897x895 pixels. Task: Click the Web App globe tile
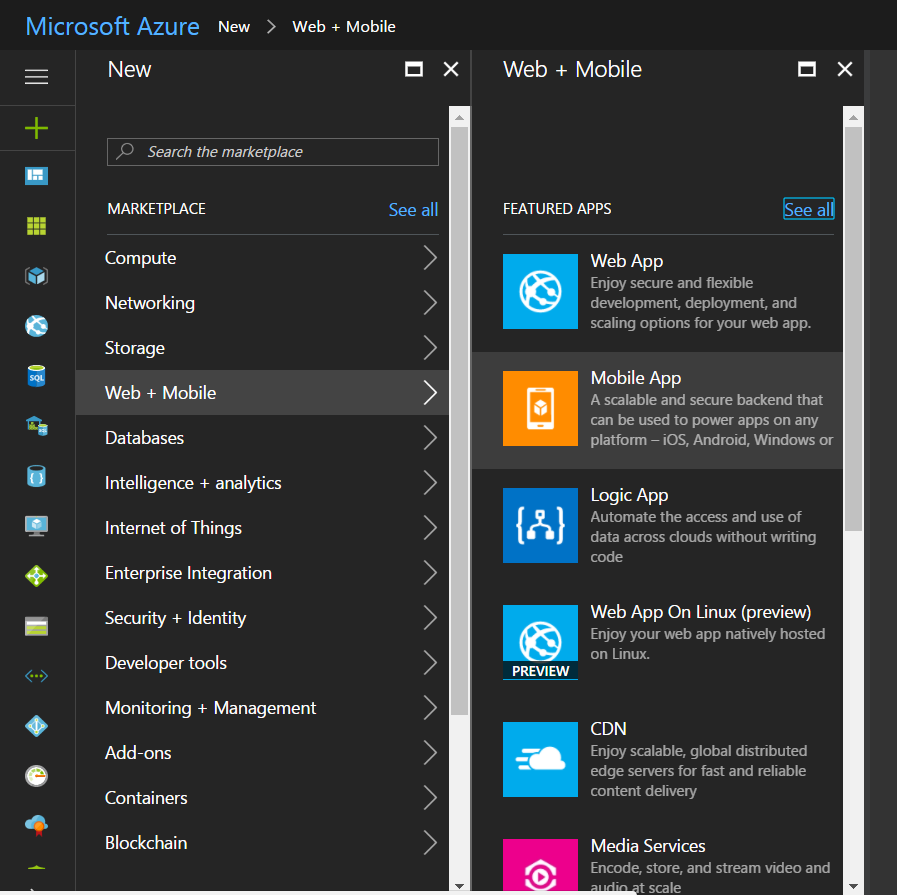click(540, 291)
